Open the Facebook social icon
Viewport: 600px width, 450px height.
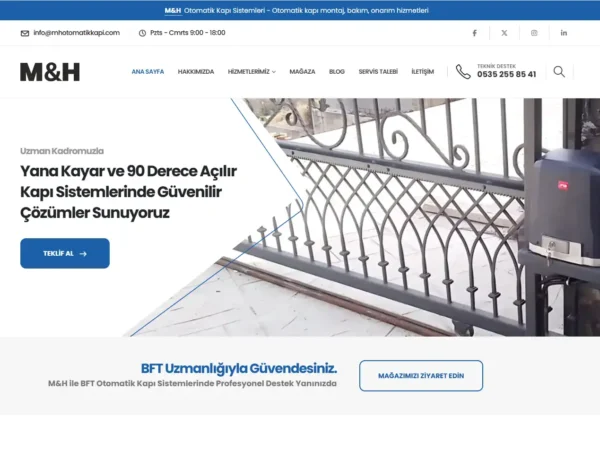pos(474,33)
